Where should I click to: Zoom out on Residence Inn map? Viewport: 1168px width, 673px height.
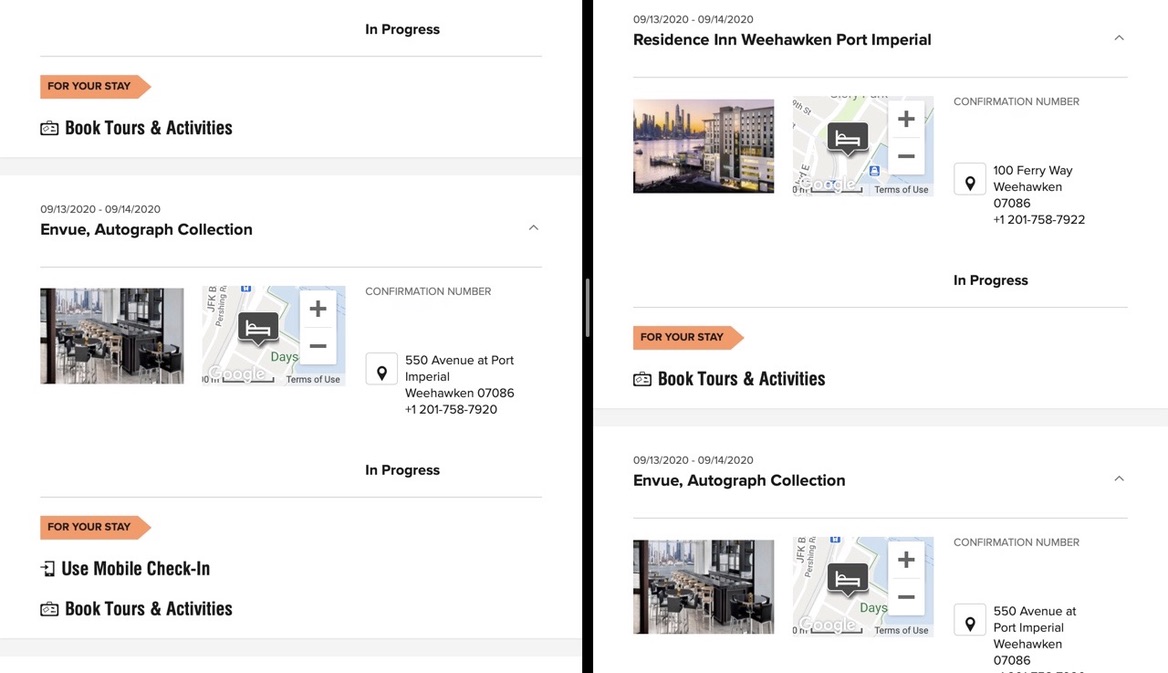point(906,156)
